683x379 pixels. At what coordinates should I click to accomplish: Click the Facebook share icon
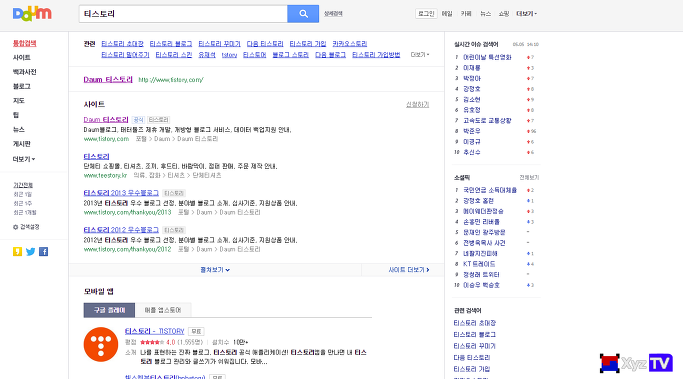[44, 251]
